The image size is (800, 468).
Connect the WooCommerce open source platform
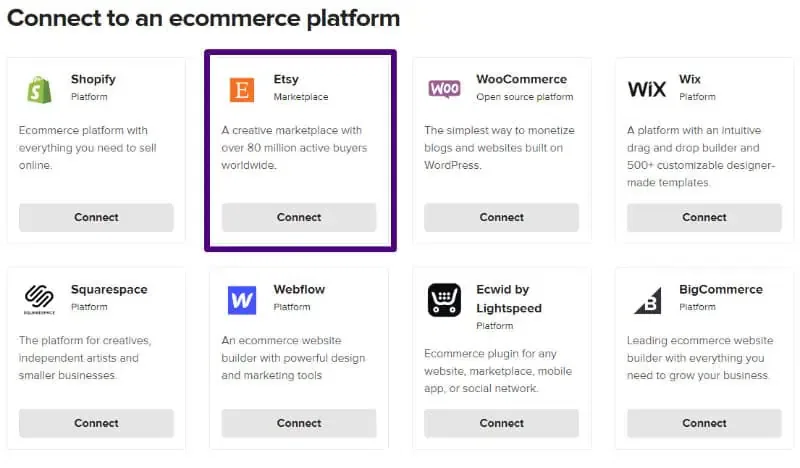point(501,217)
